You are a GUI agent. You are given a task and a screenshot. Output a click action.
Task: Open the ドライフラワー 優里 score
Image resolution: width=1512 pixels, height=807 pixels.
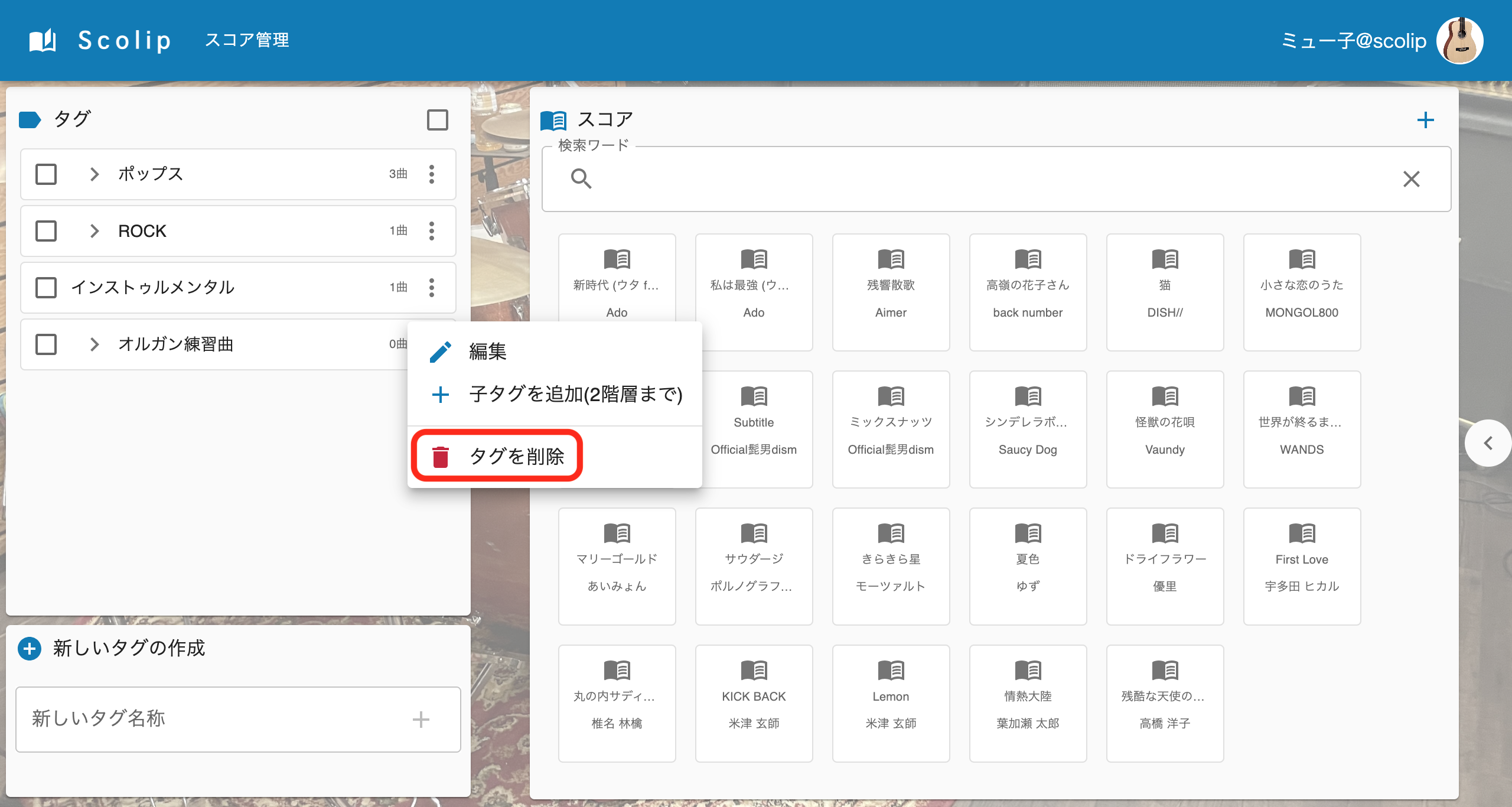[x=1165, y=566]
